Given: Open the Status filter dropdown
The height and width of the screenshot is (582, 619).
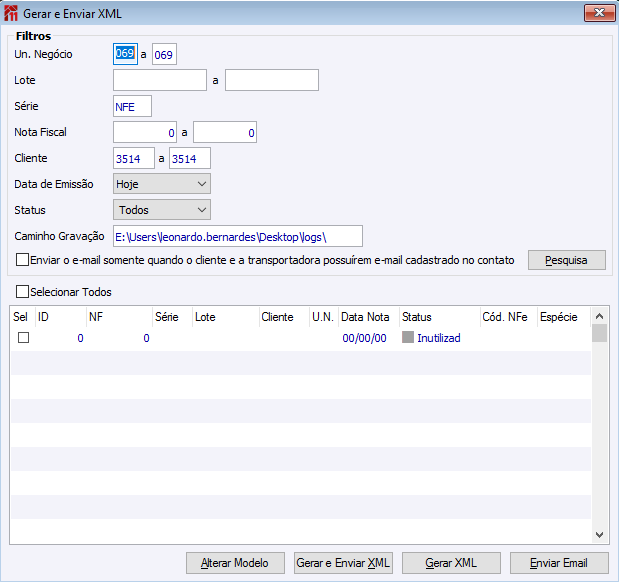Looking at the screenshot, I should point(162,210).
